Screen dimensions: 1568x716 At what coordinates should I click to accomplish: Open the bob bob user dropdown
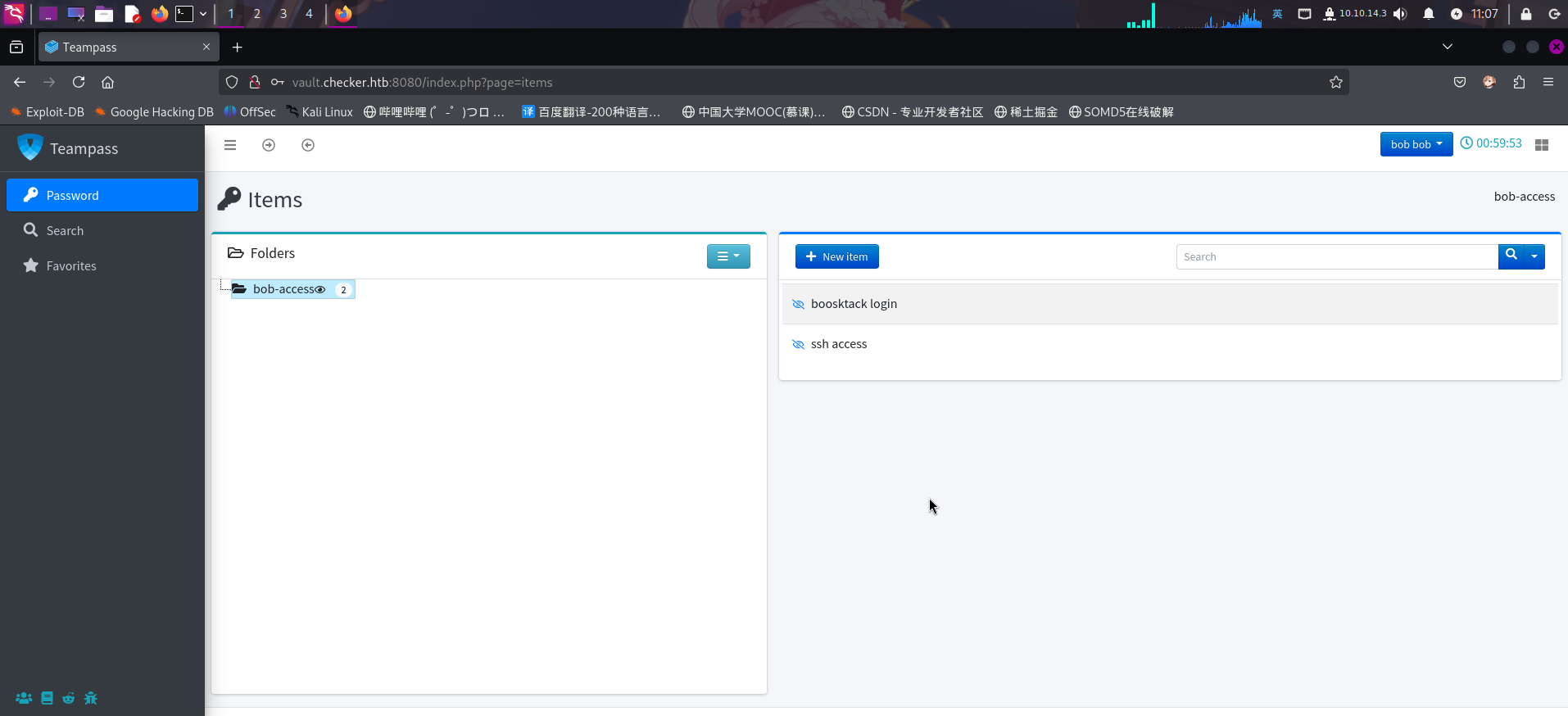point(1416,144)
